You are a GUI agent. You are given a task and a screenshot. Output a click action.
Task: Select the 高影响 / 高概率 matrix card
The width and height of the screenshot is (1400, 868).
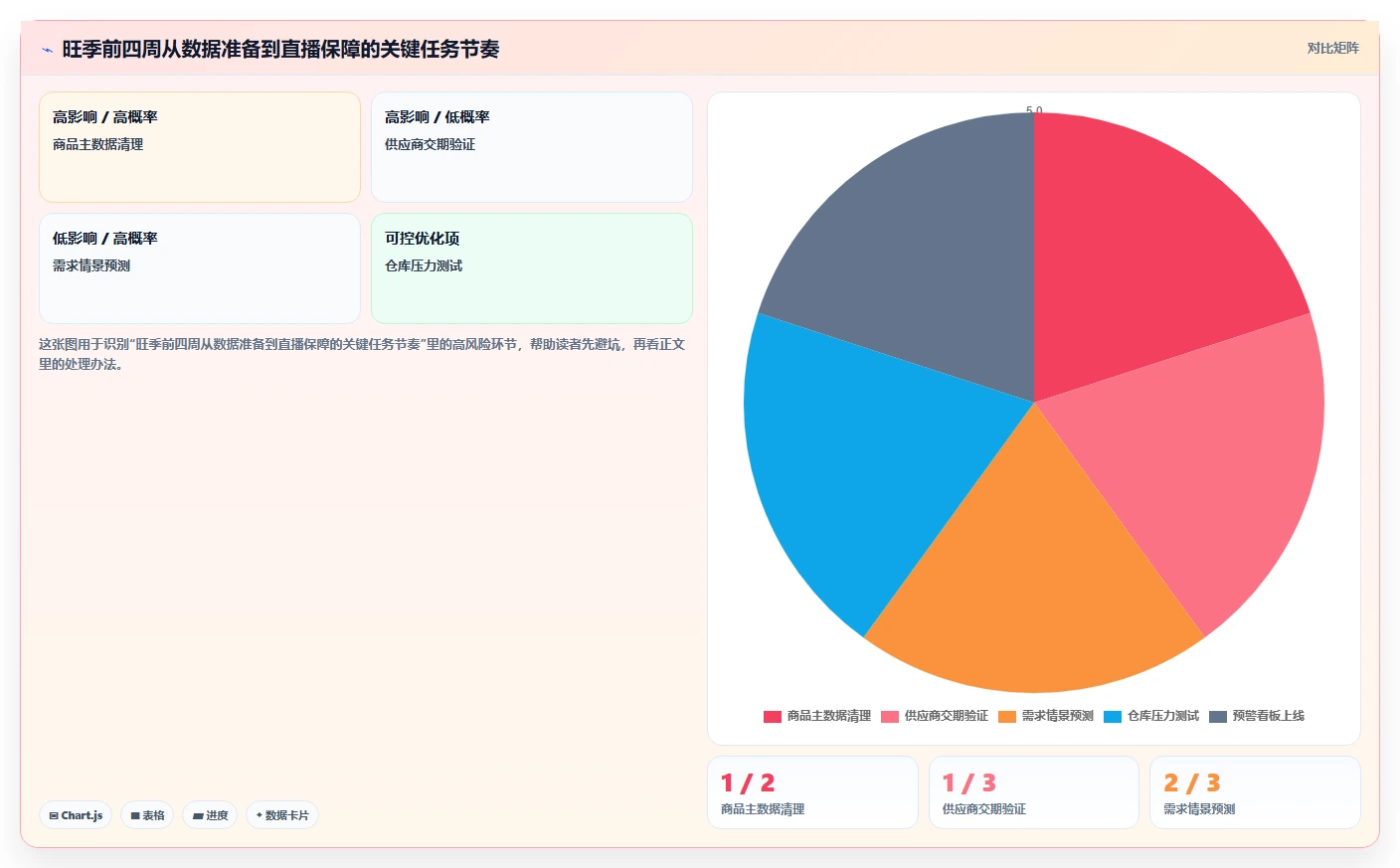point(200,147)
